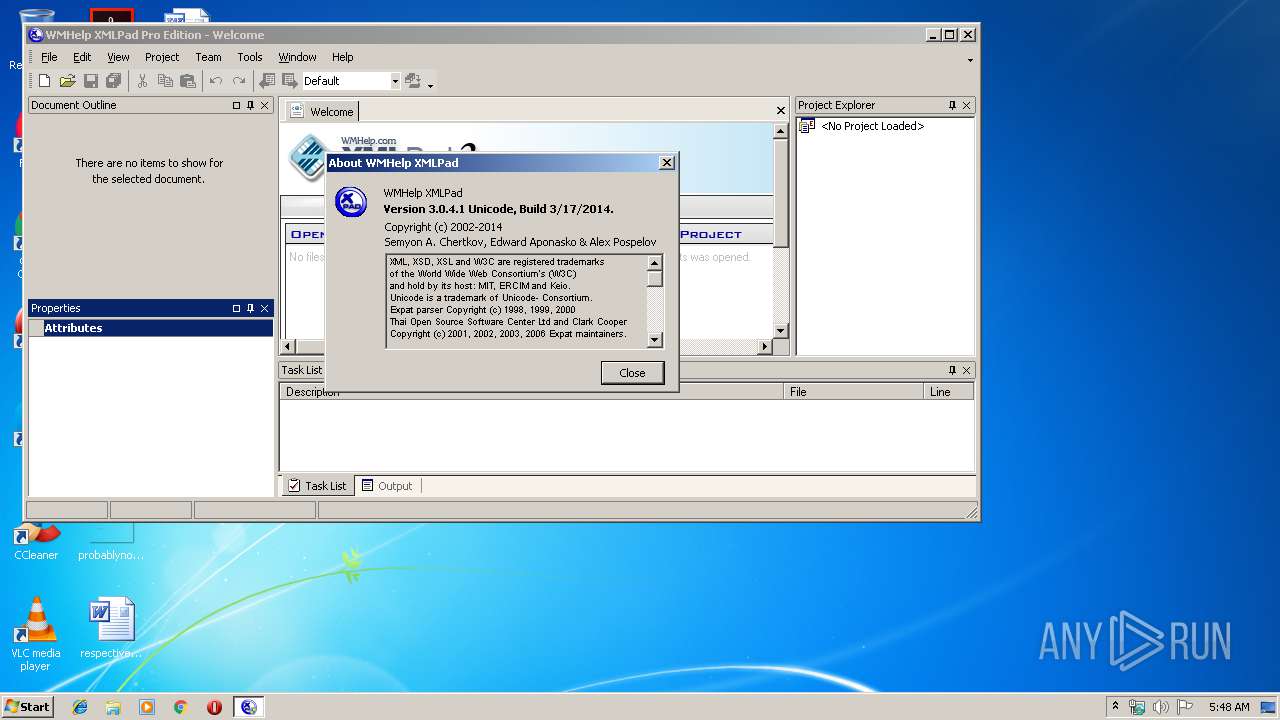Close the Properties panel
Viewport: 1280px width, 720px height.
click(265, 308)
